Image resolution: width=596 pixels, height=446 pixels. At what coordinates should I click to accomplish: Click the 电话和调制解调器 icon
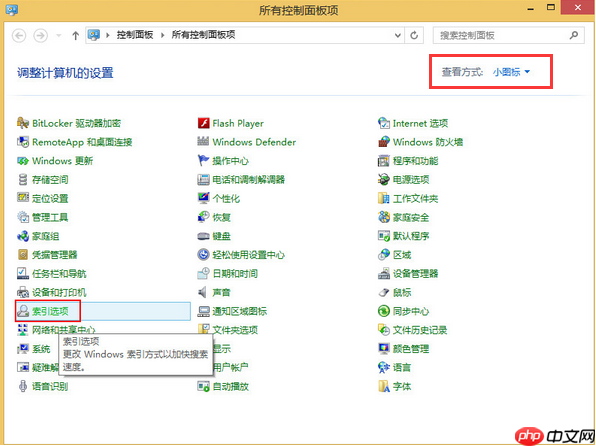click(x=203, y=179)
